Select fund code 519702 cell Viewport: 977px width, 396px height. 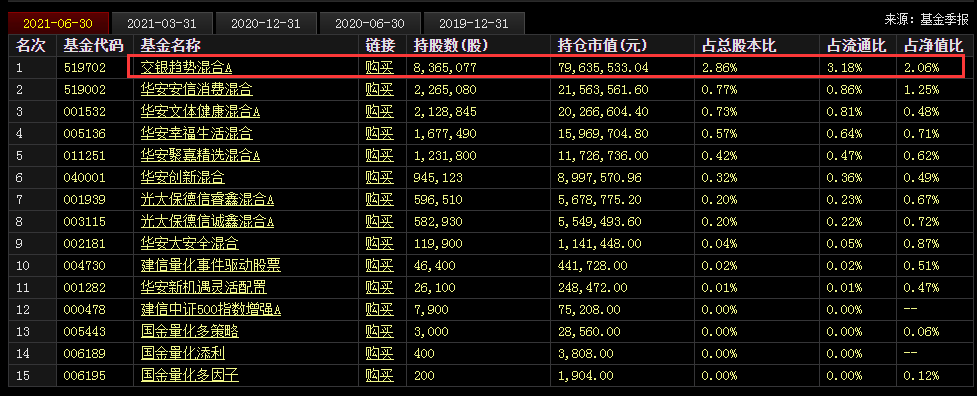tap(85, 68)
